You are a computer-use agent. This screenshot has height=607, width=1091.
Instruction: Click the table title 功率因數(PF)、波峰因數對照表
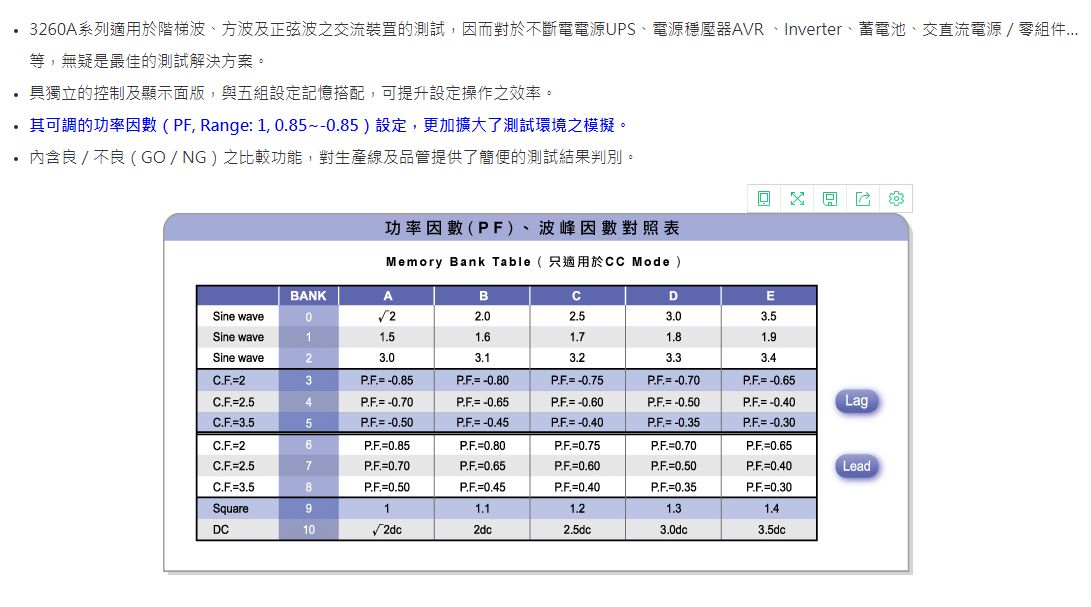pyautogui.click(x=533, y=228)
